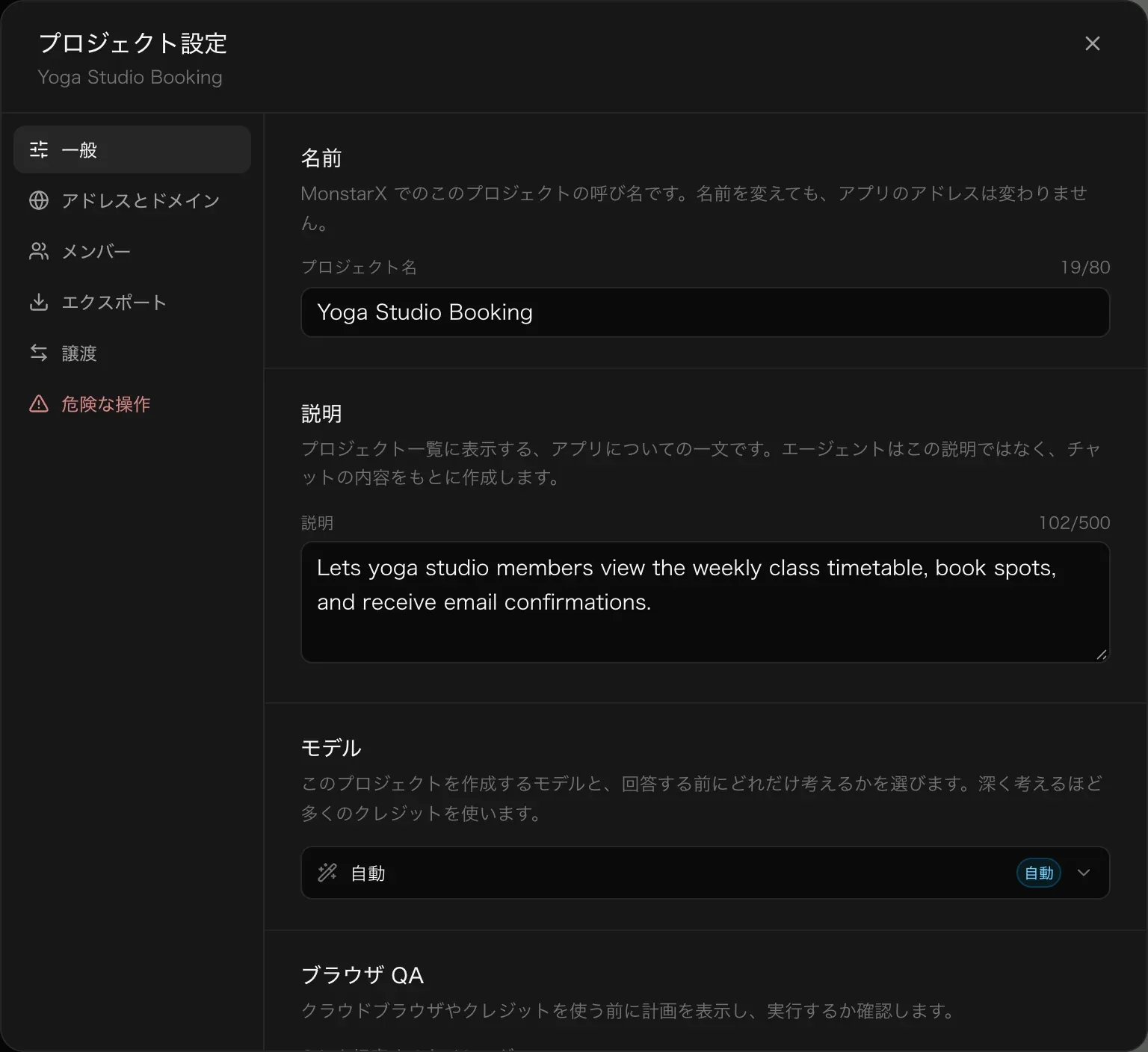Click the warning triangle icon beside 危険な操作
The image size is (1148, 1052).
39,403
